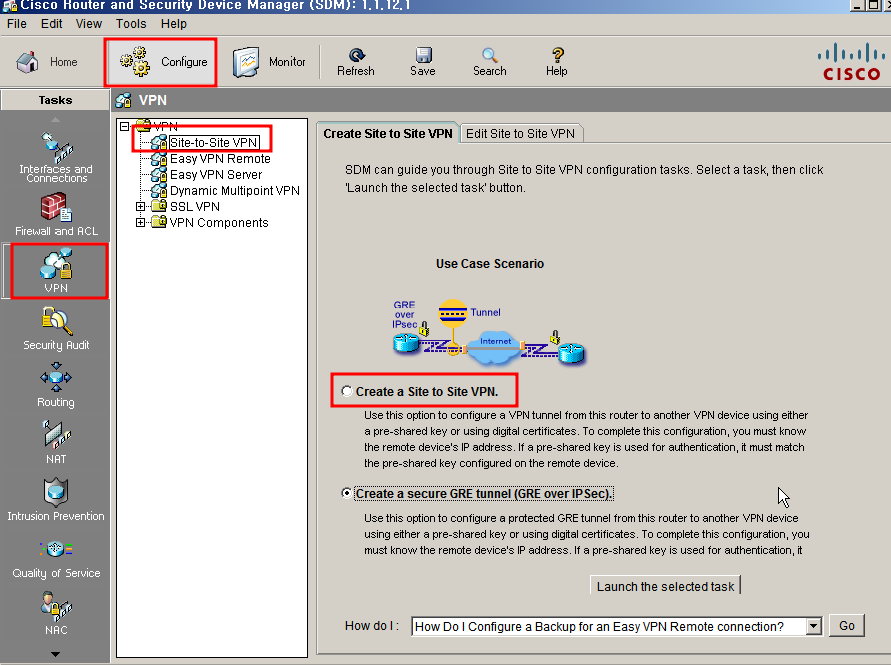Save the router configuration
The image size is (891, 665).
[423, 62]
